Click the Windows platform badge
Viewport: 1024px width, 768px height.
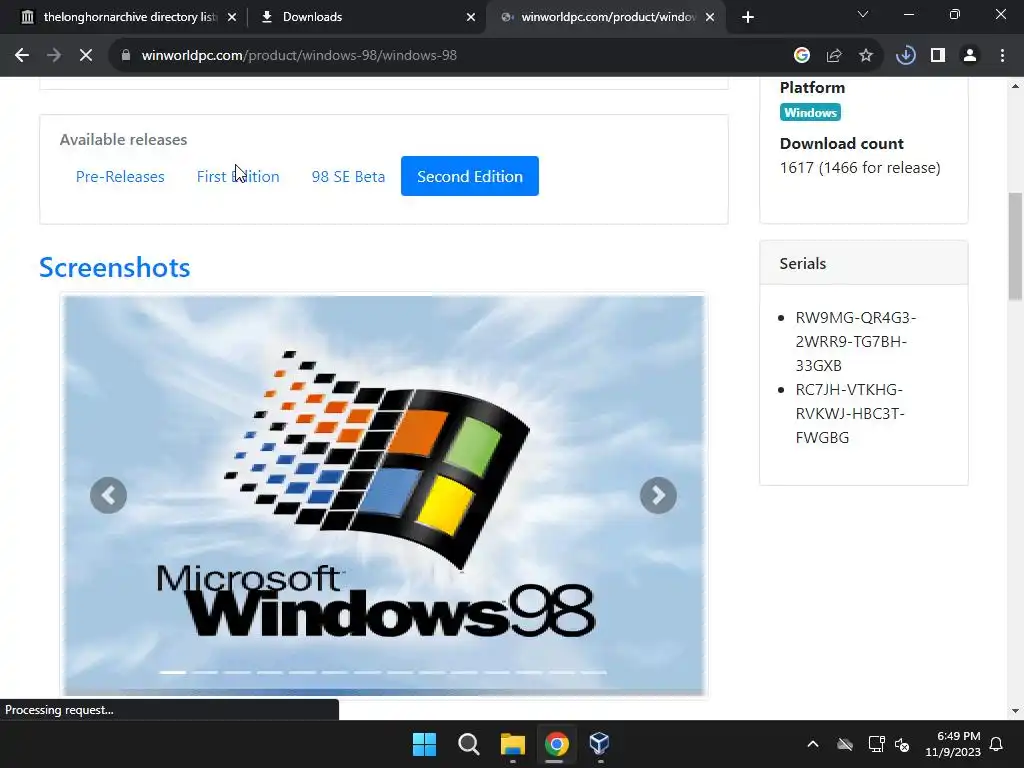tap(810, 112)
